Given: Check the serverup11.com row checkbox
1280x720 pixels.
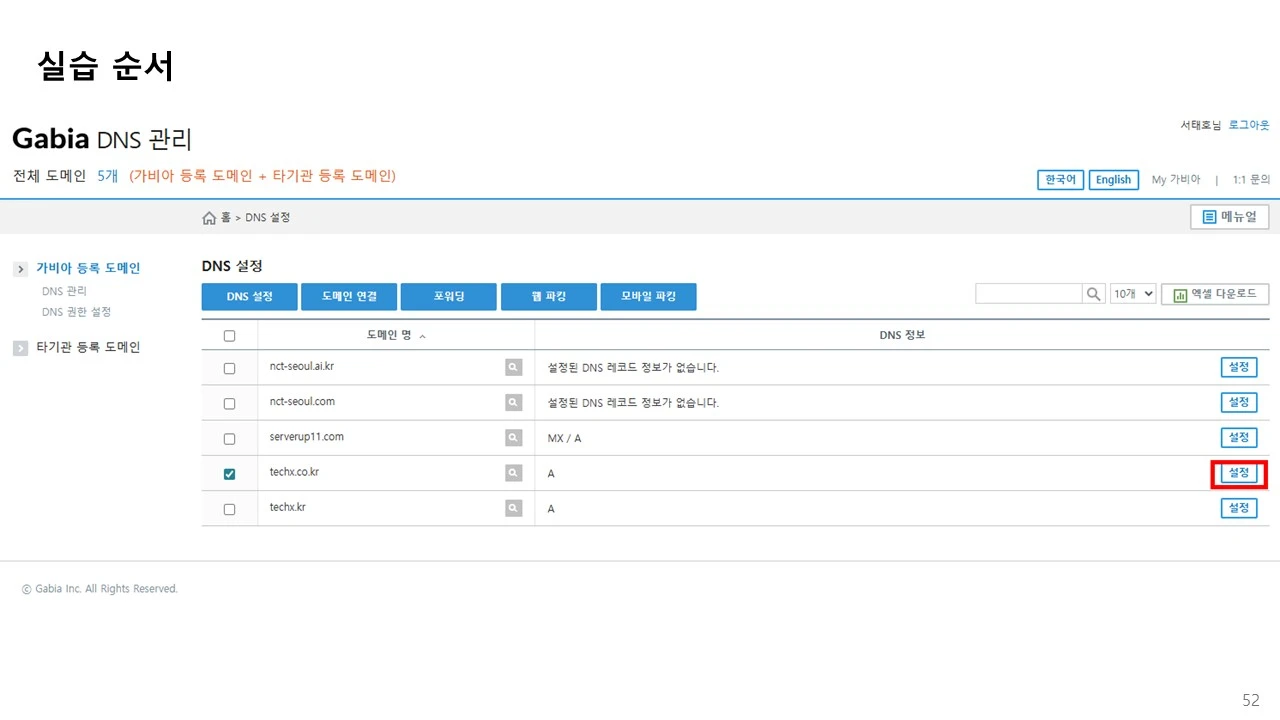Looking at the screenshot, I should (229, 439).
